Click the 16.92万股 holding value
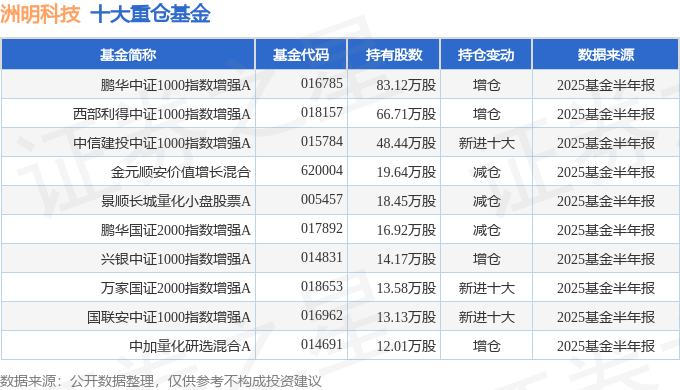The height and width of the screenshot is (390, 680). 406,230
